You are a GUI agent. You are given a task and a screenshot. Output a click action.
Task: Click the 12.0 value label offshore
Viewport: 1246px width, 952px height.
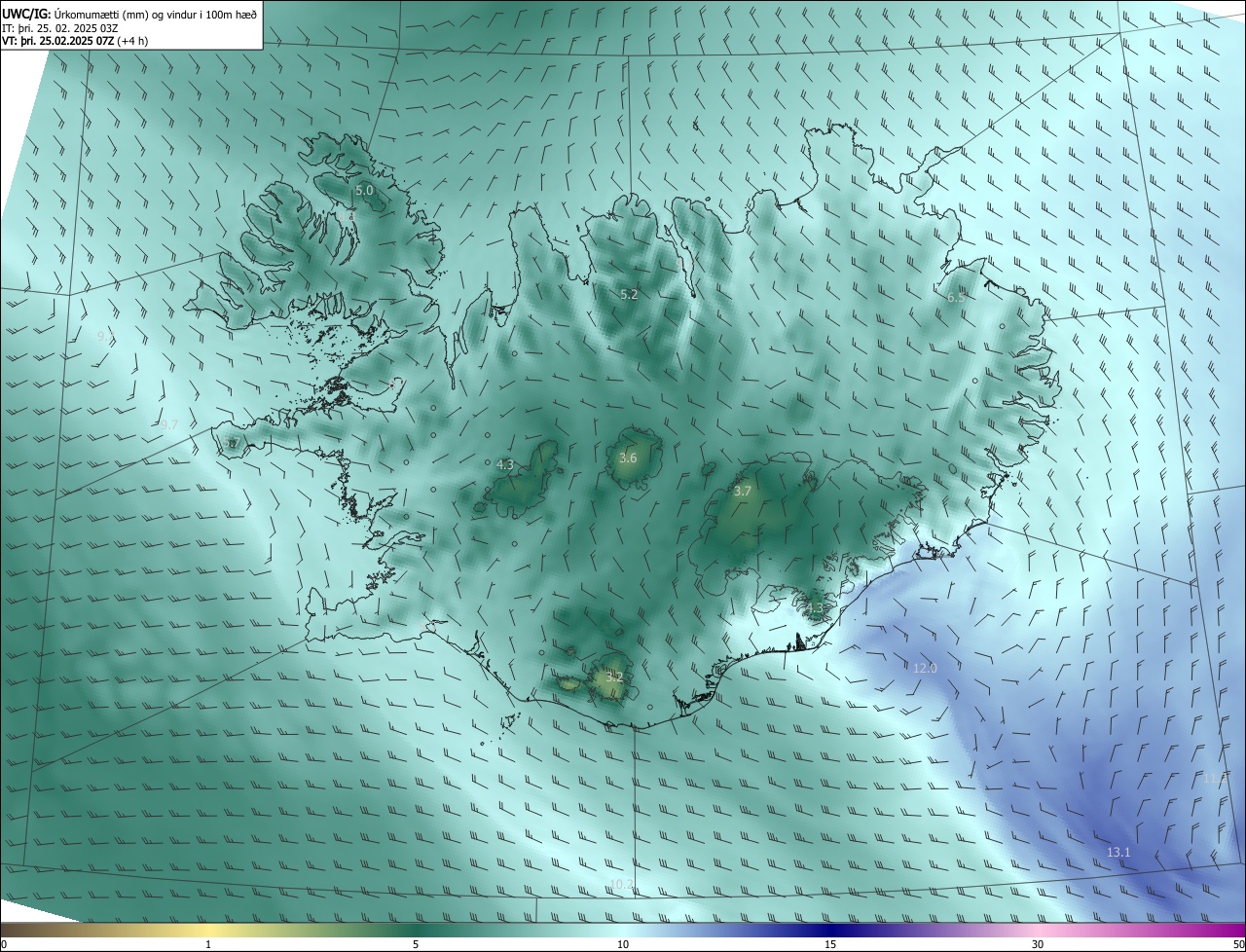(x=925, y=668)
